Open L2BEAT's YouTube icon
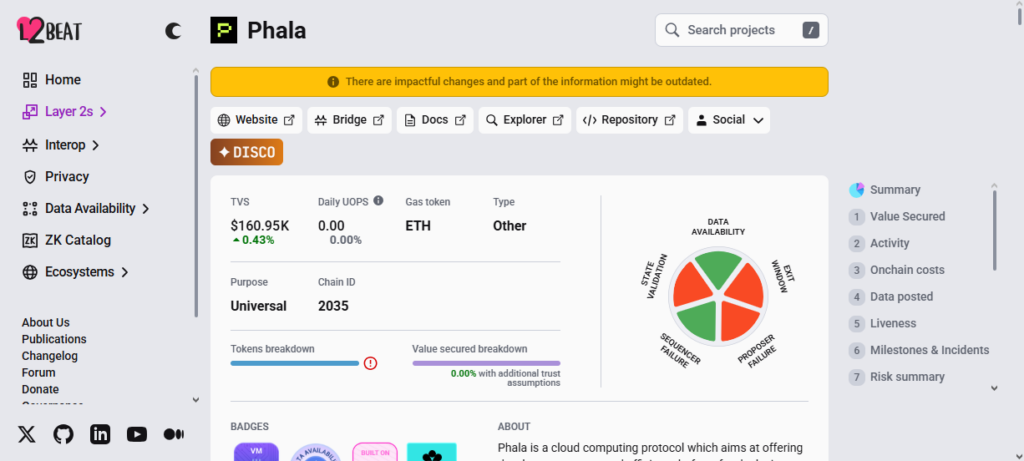1024x461 pixels. (x=136, y=434)
